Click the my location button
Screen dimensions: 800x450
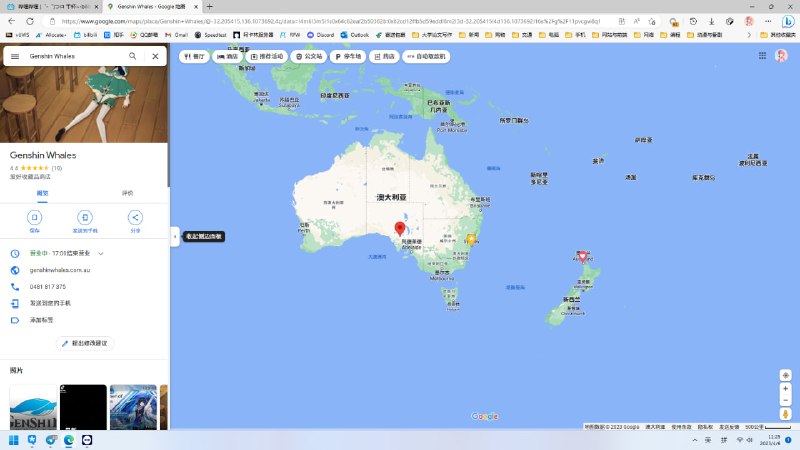click(x=785, y=375)
